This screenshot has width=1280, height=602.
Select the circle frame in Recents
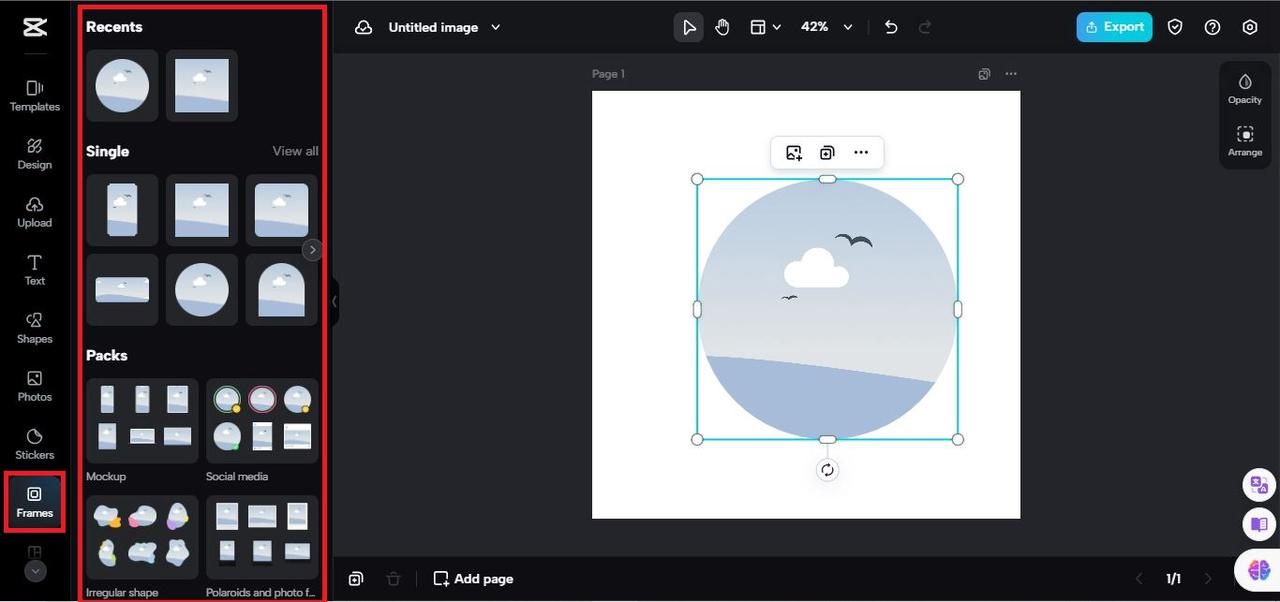122,86
